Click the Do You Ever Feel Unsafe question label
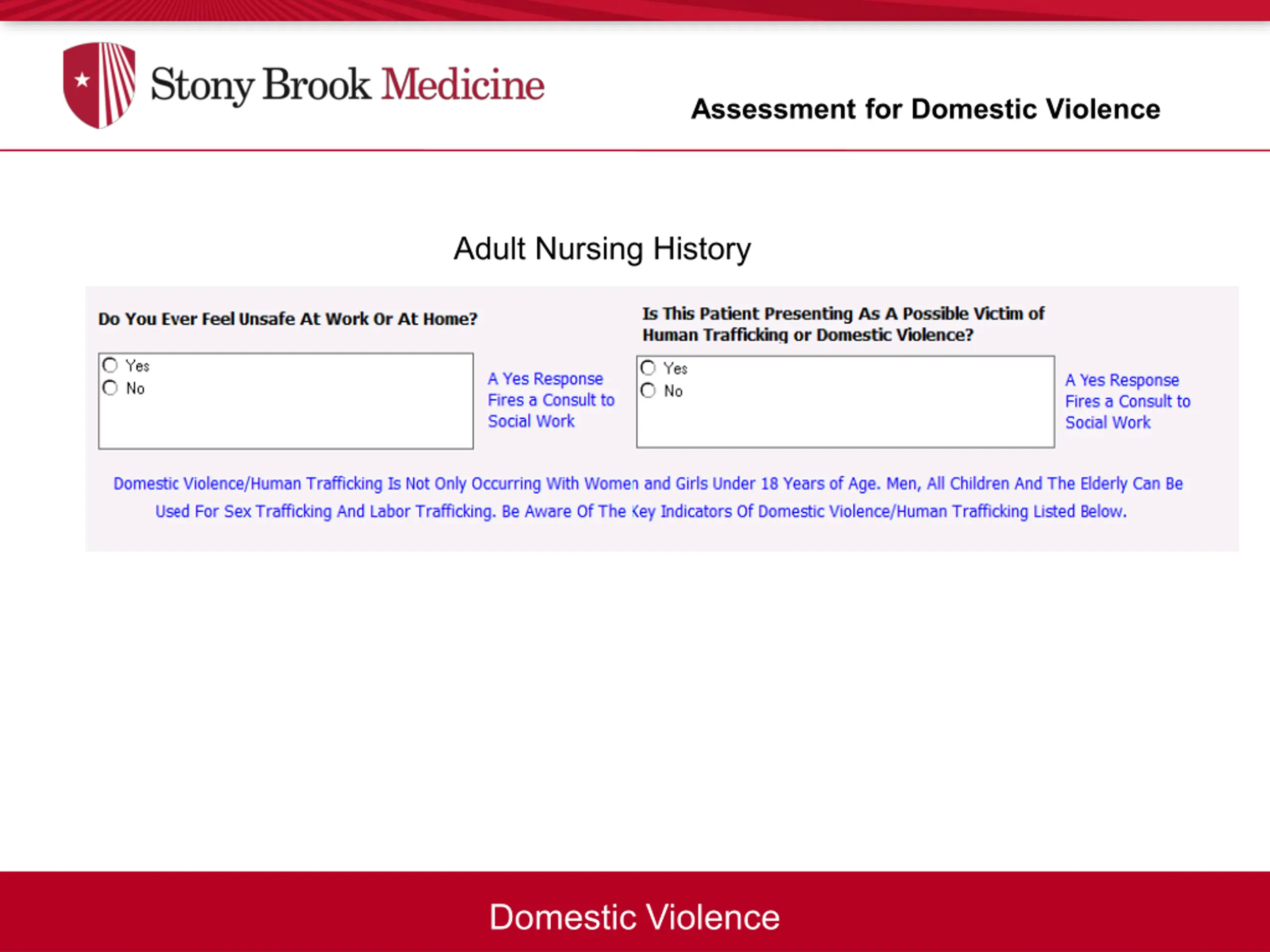The width and height of the screenshot is (1270, 952). [x=288, y=319]
